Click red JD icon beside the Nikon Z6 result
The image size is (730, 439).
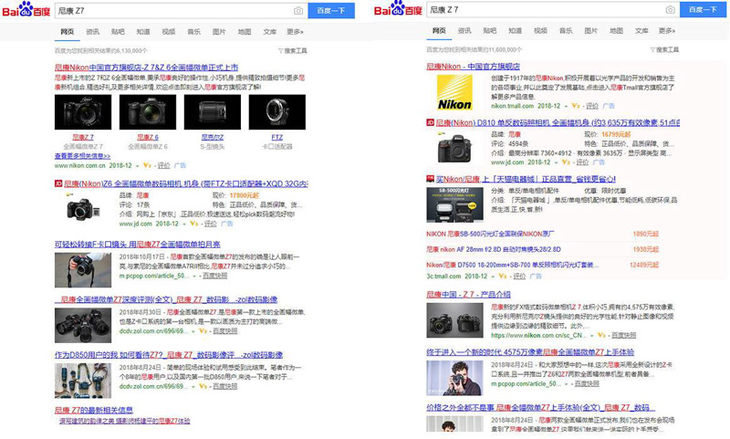coord(58,184)
